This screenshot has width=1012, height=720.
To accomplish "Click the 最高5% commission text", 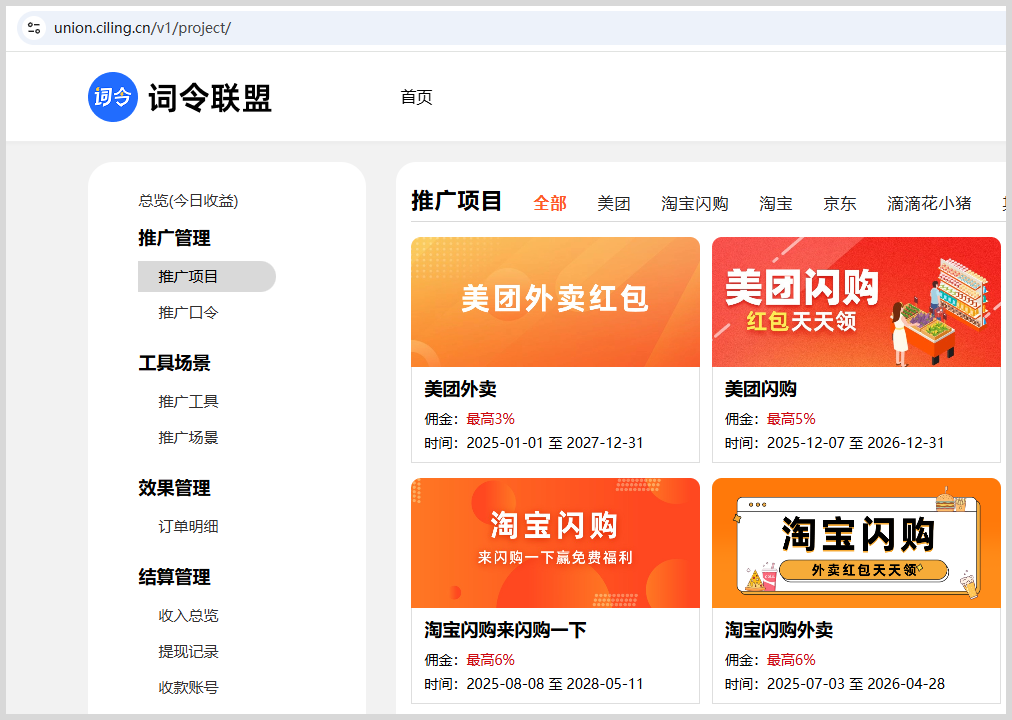I will [x=791, y=419].
